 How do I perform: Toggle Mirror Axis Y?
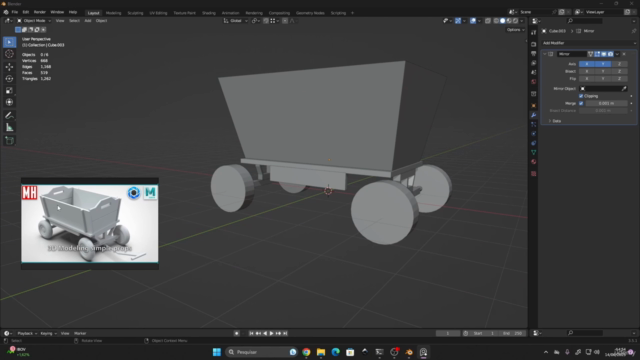click(603, 64)
